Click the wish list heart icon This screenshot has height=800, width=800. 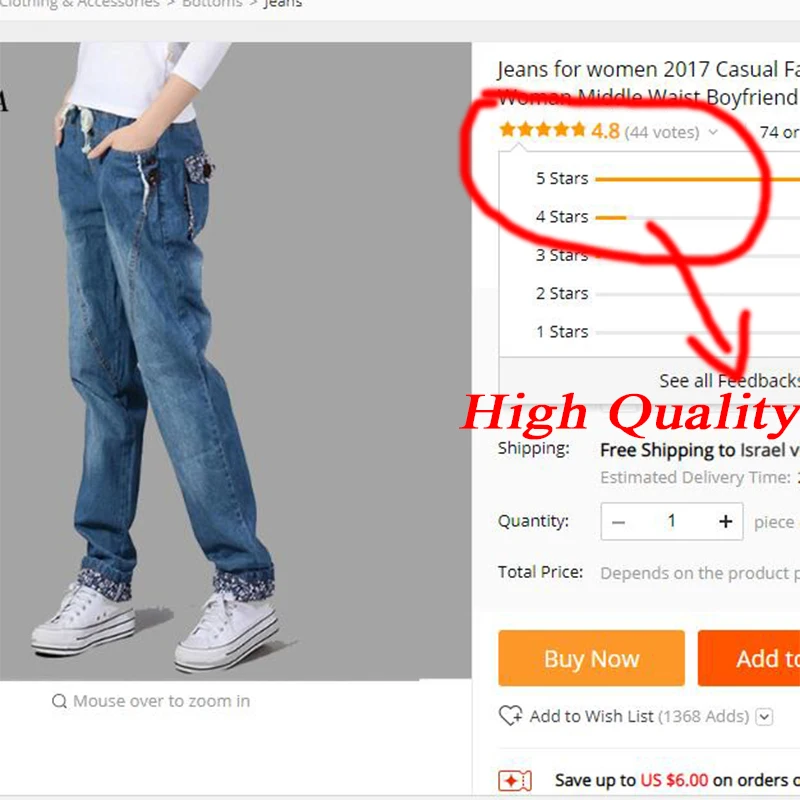tap(510, 716)
